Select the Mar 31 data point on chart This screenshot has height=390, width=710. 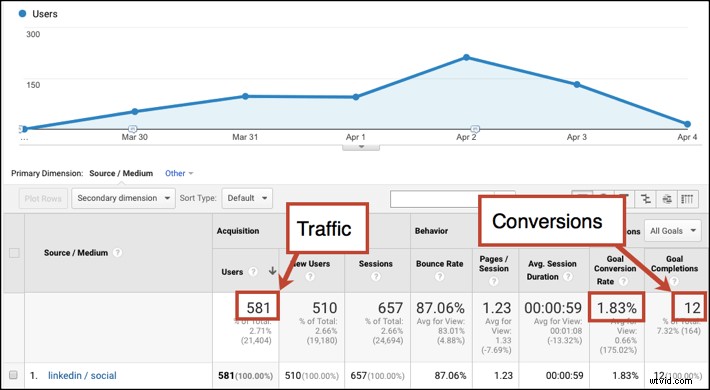point(245,96)
